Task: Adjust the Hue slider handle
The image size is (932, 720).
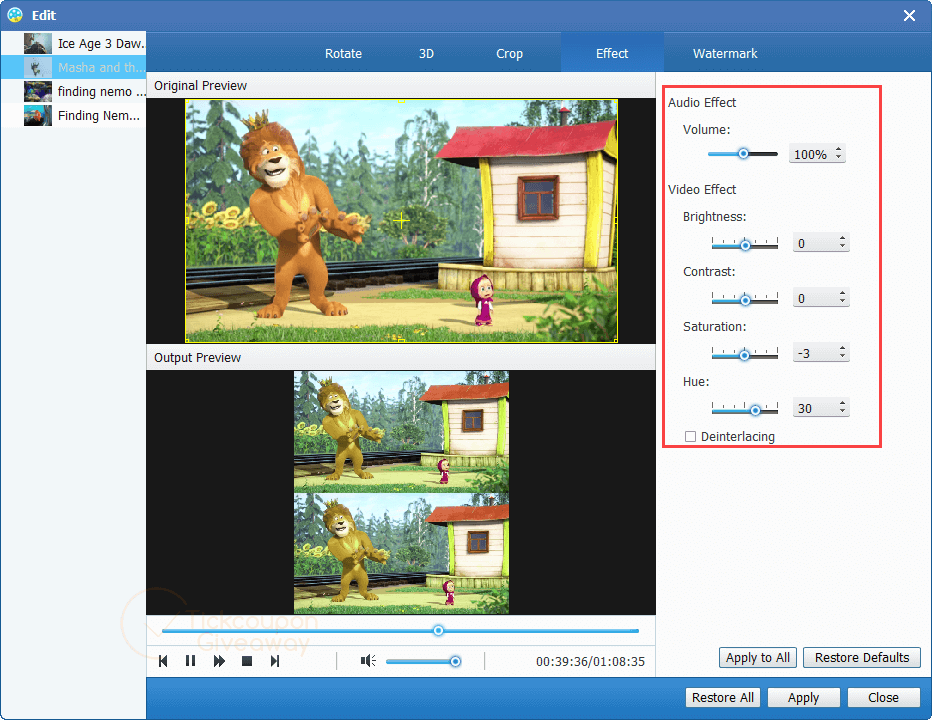Action: click(x=755, y=410)
